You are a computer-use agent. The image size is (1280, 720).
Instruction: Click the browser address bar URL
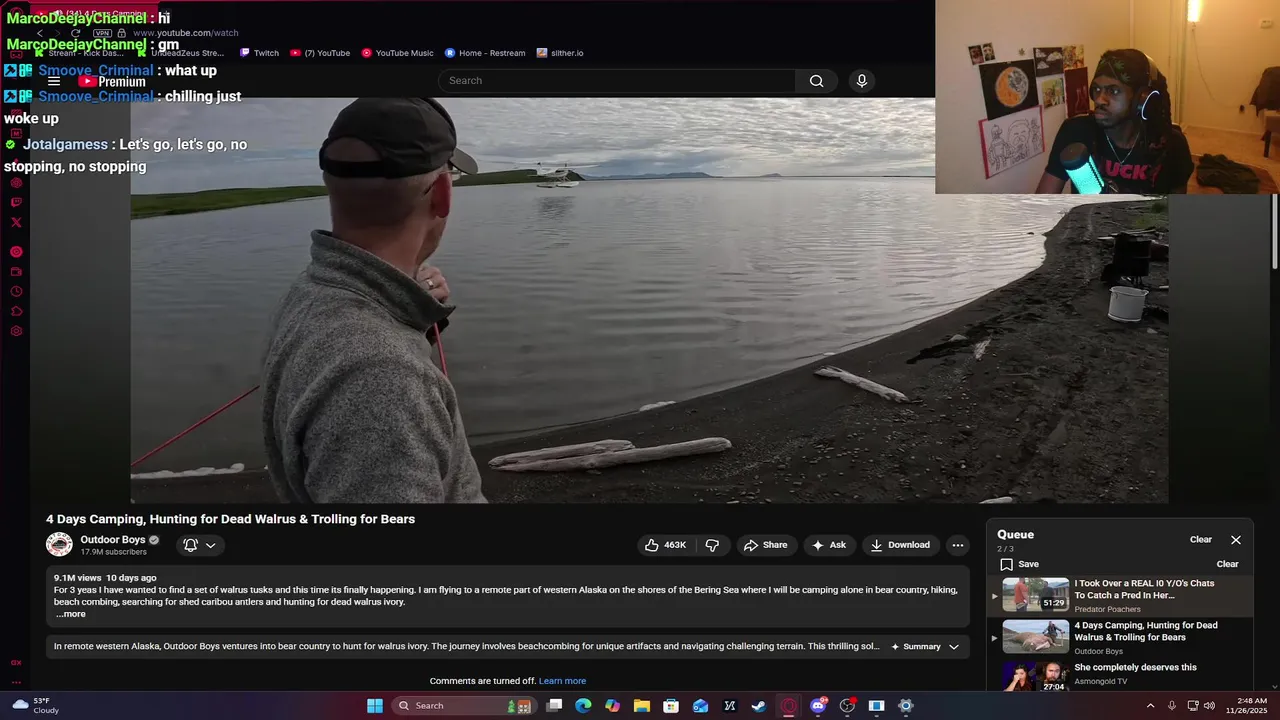click(185, 33)
